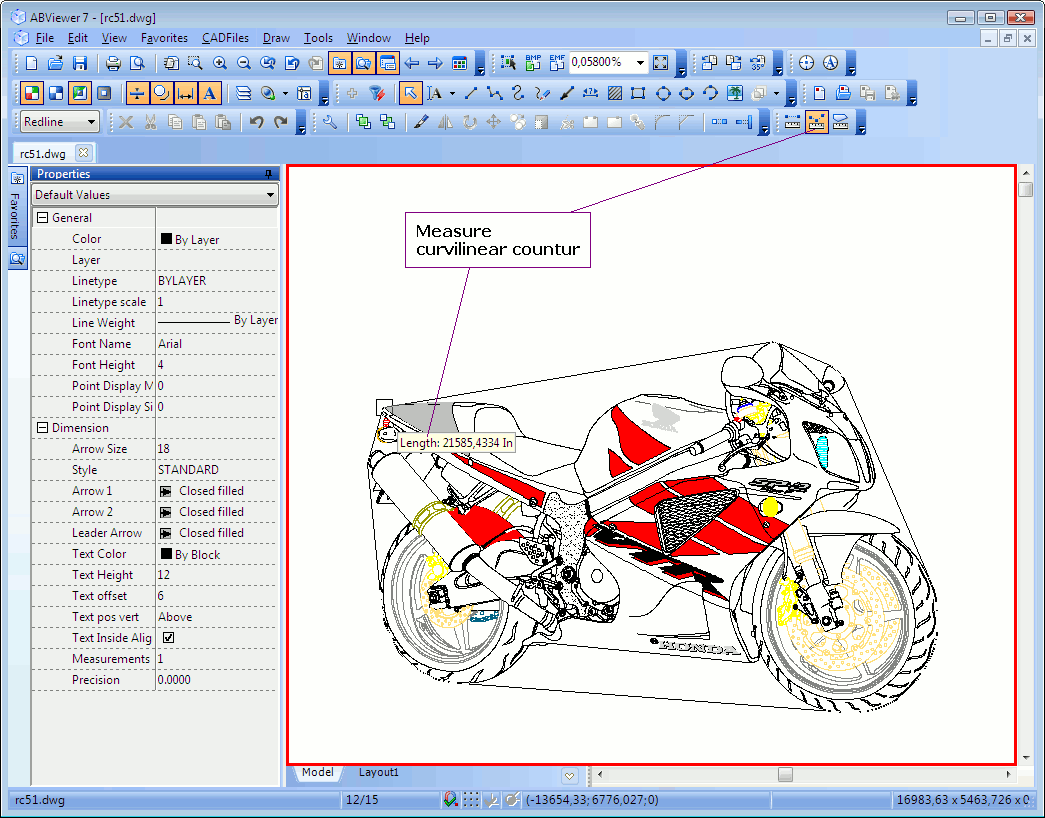Open the Tools menu
This screenshot has height=818, width=1045.
pos(318,38)
